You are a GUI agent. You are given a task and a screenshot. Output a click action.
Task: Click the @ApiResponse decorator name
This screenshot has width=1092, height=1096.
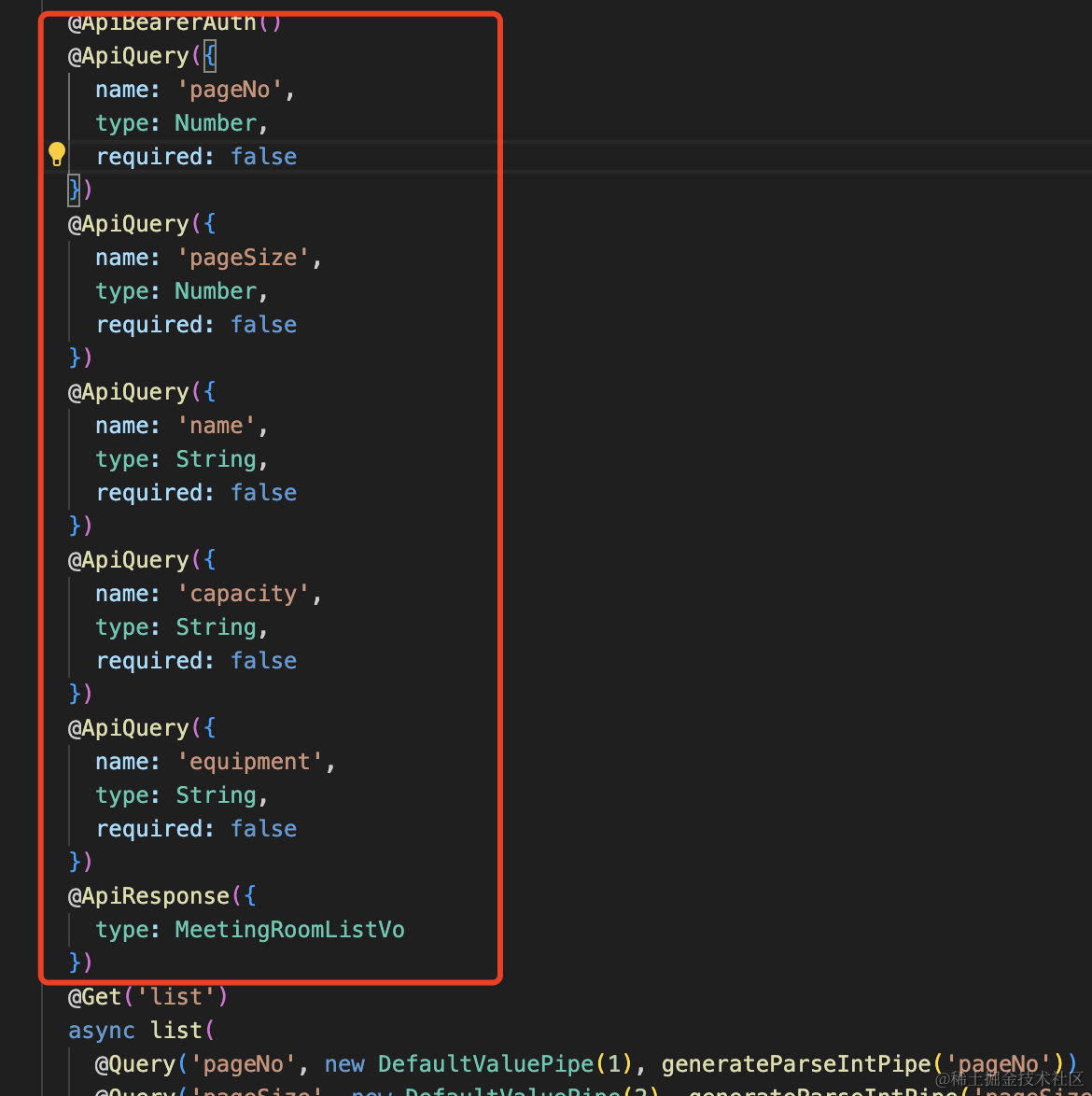click(x=149, y=896)
